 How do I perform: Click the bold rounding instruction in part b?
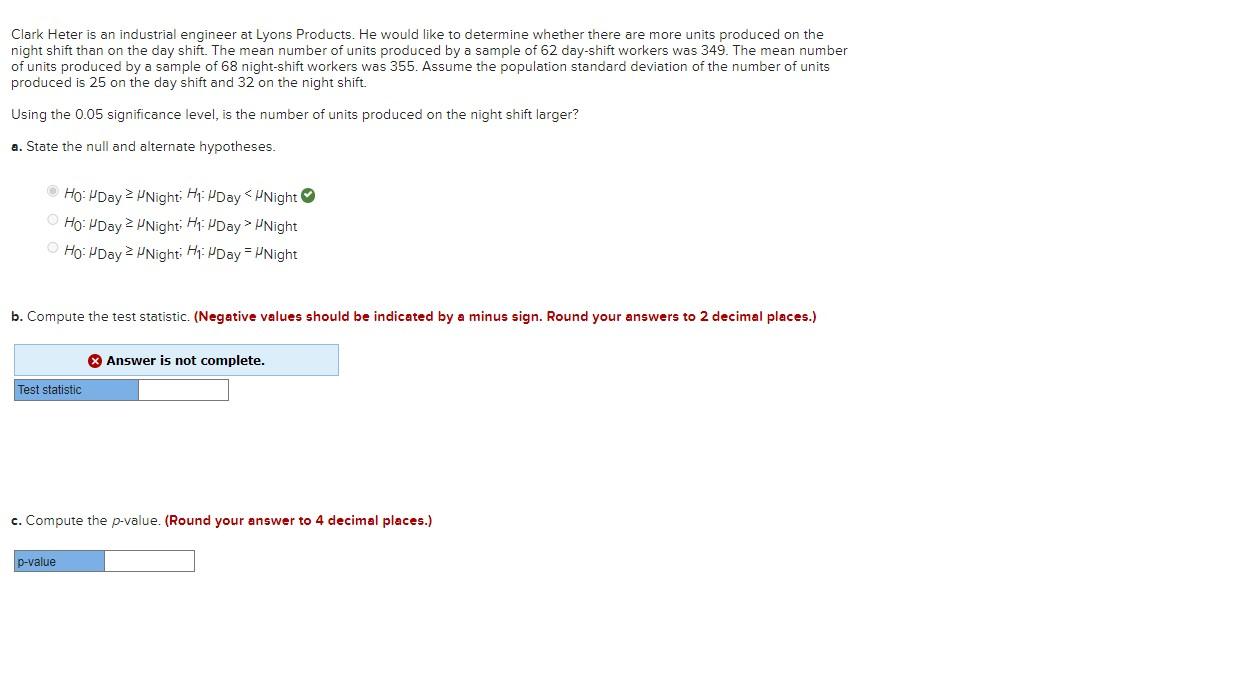coord(505,317)
